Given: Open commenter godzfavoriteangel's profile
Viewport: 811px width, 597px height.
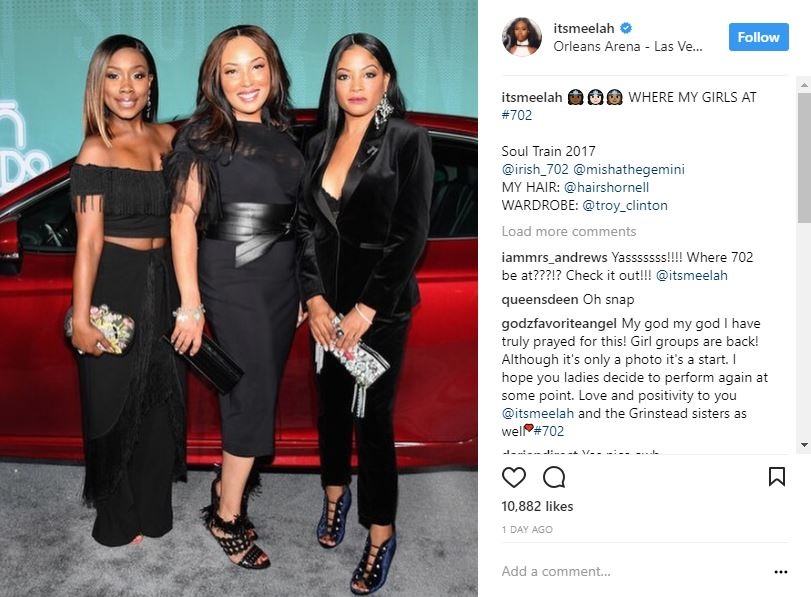Looking at the screenshot, I should click(x=559, y=323).
